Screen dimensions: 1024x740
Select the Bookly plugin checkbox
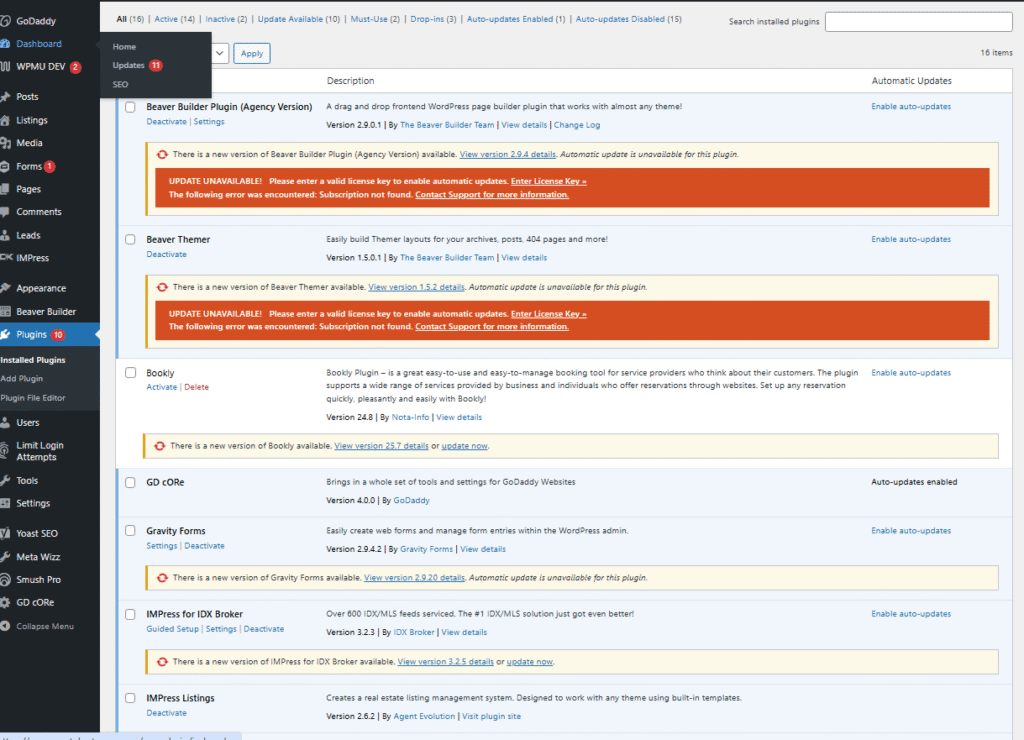click(131, 373)
